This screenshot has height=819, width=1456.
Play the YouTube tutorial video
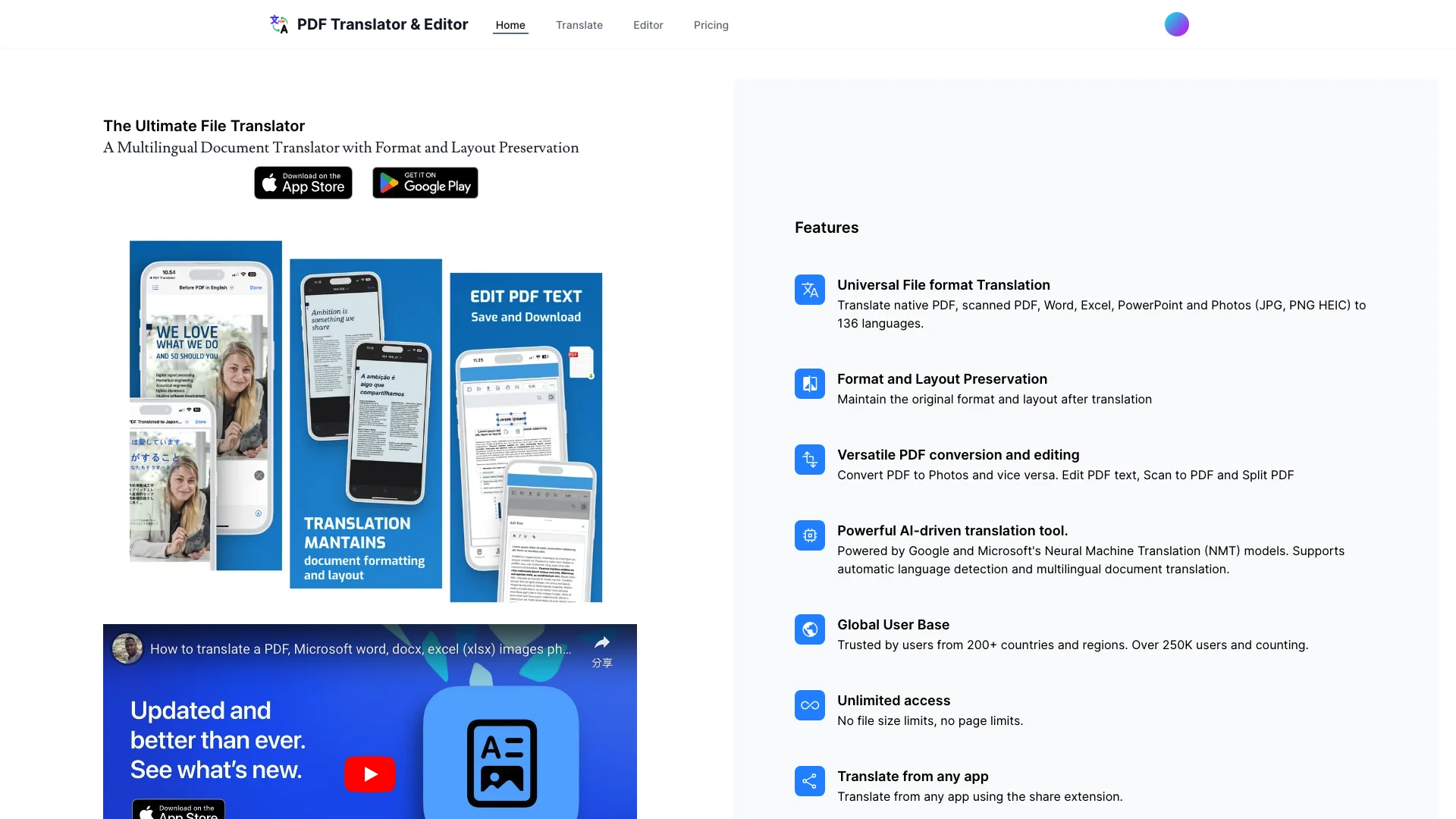tap(370, 774)
